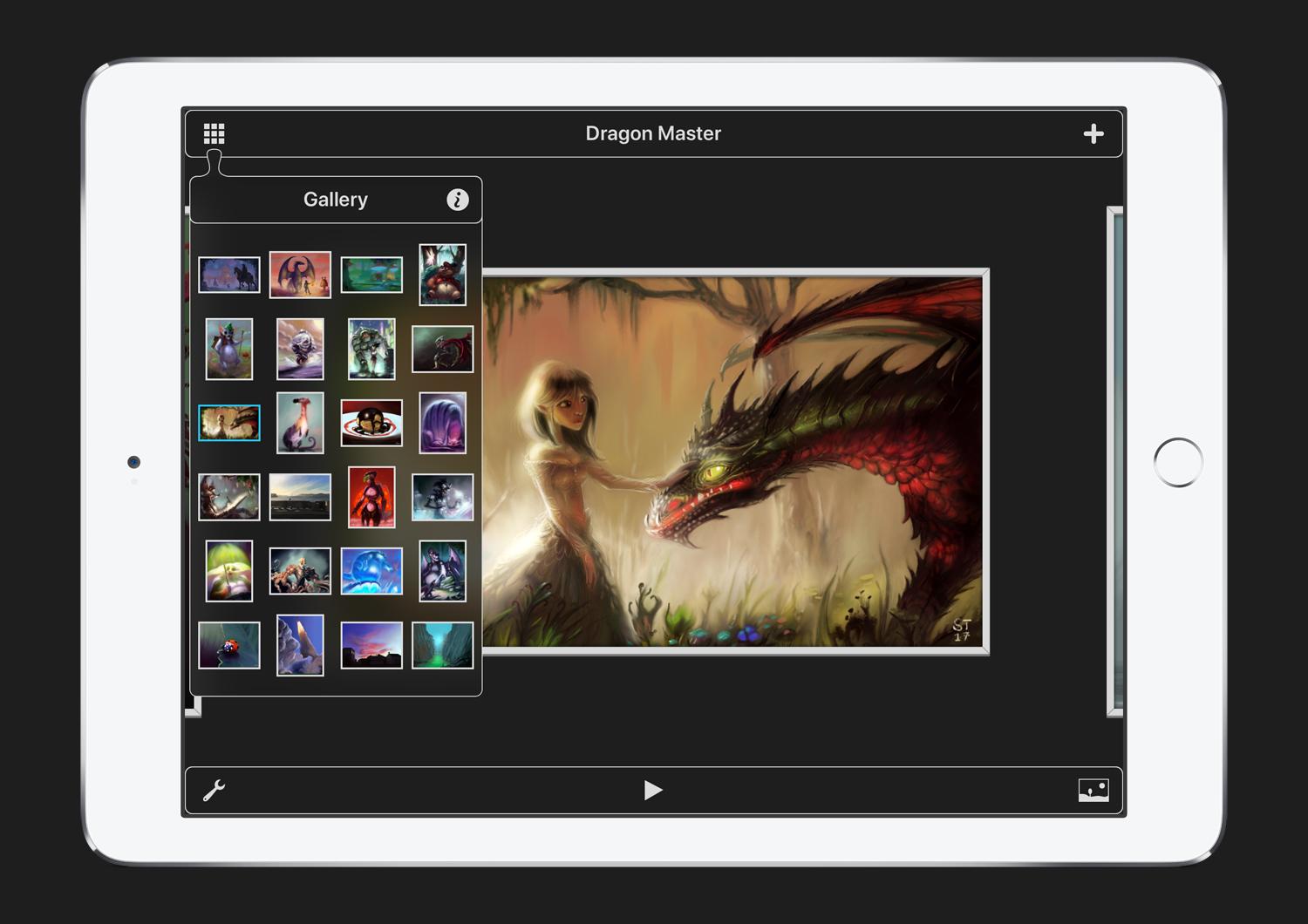
Task: Open settings with the wrench icon
Action: (214, 790)
